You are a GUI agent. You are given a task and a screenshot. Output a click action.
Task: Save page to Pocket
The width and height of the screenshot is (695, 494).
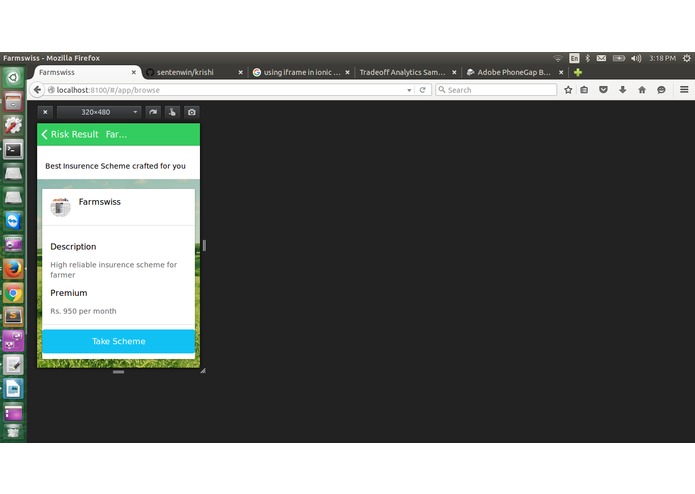603,90
